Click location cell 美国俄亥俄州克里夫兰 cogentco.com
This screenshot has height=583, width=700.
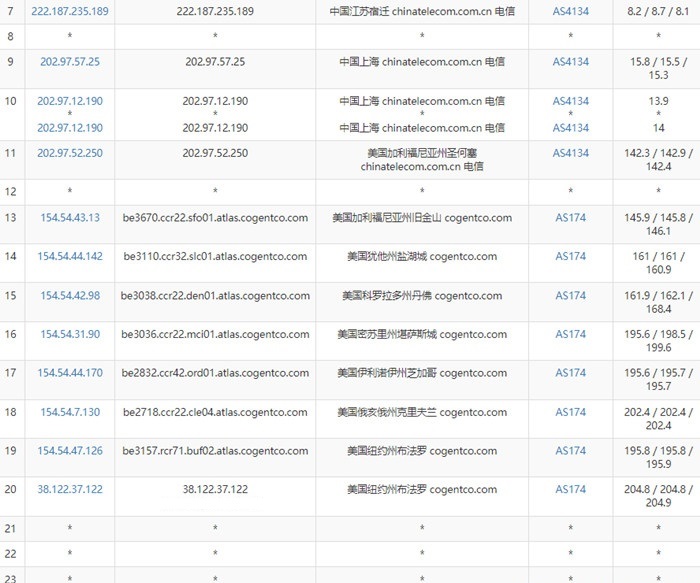[422, 412]
